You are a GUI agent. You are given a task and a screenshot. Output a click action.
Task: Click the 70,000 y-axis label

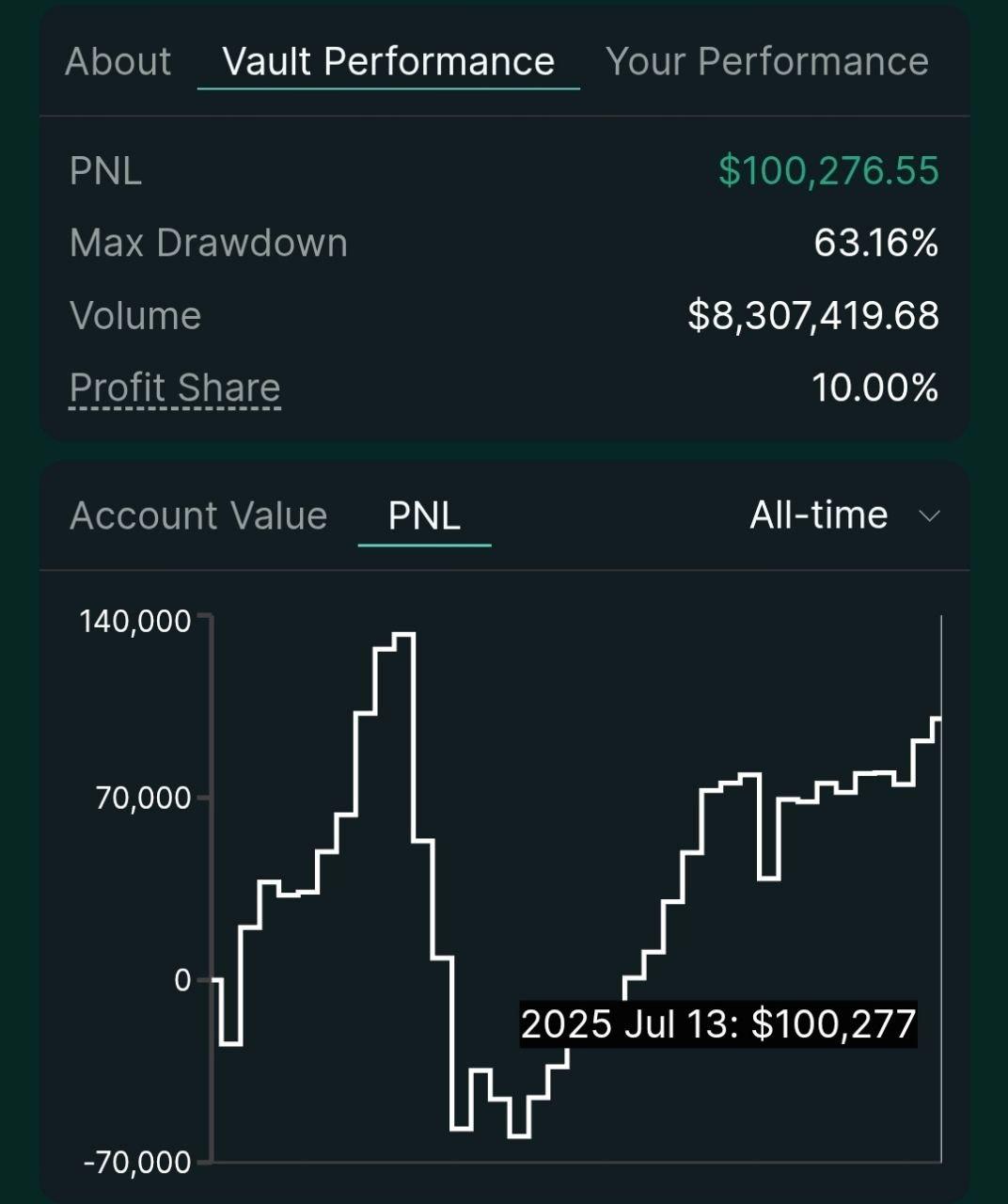click(144, 798)
